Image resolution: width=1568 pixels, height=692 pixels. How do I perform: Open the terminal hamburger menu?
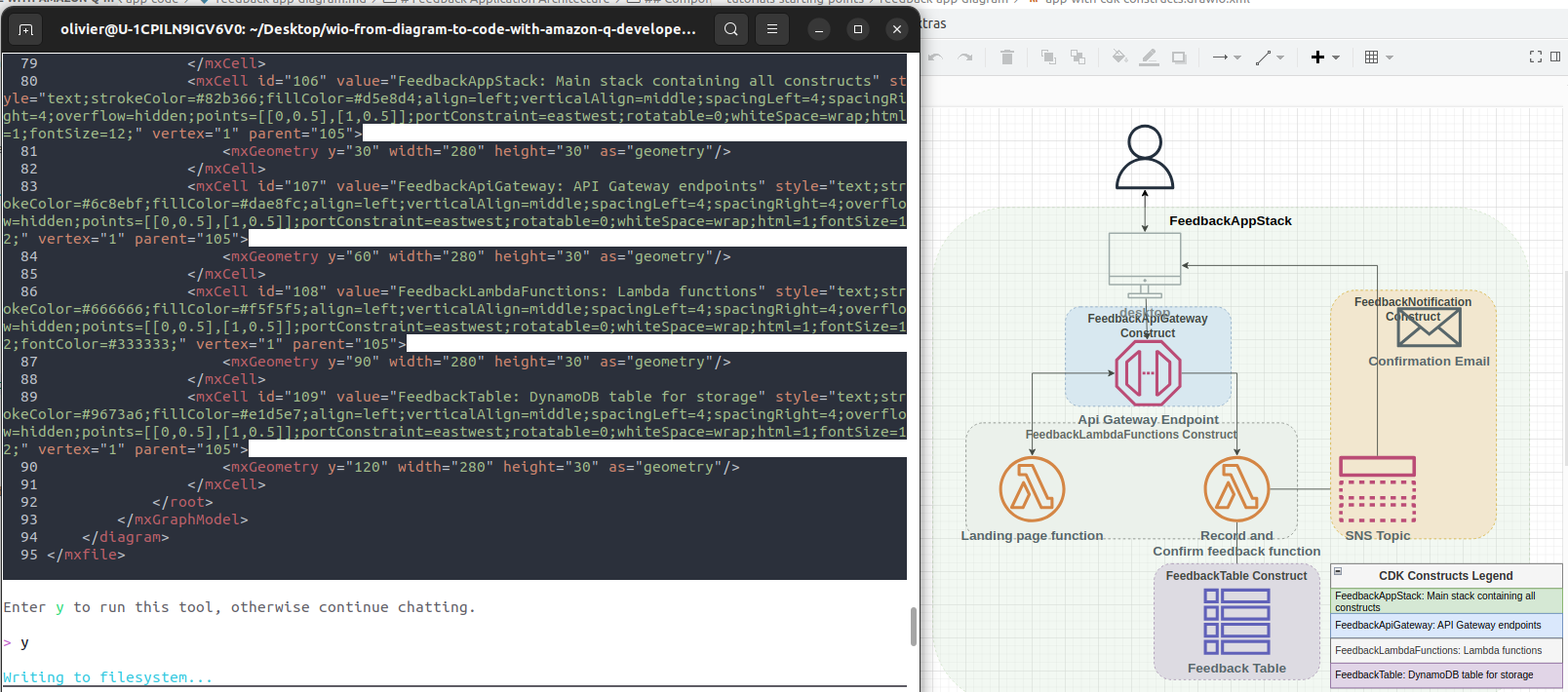(x=772, y=29)
